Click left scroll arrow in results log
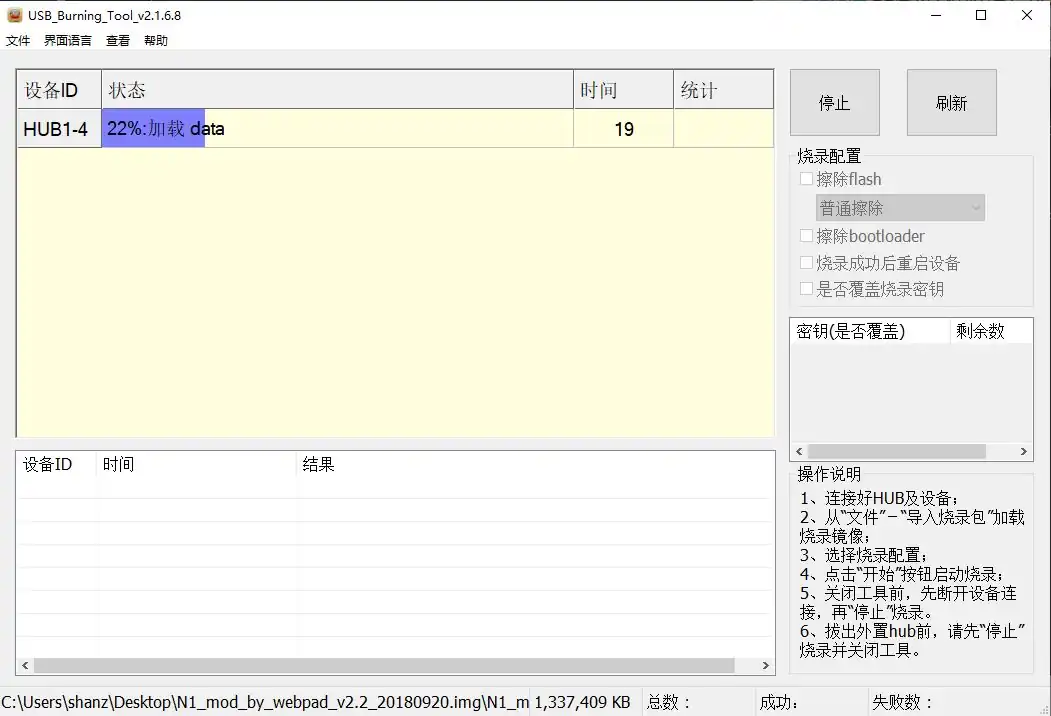1051x716 pixels. click(x=25, y=666)
